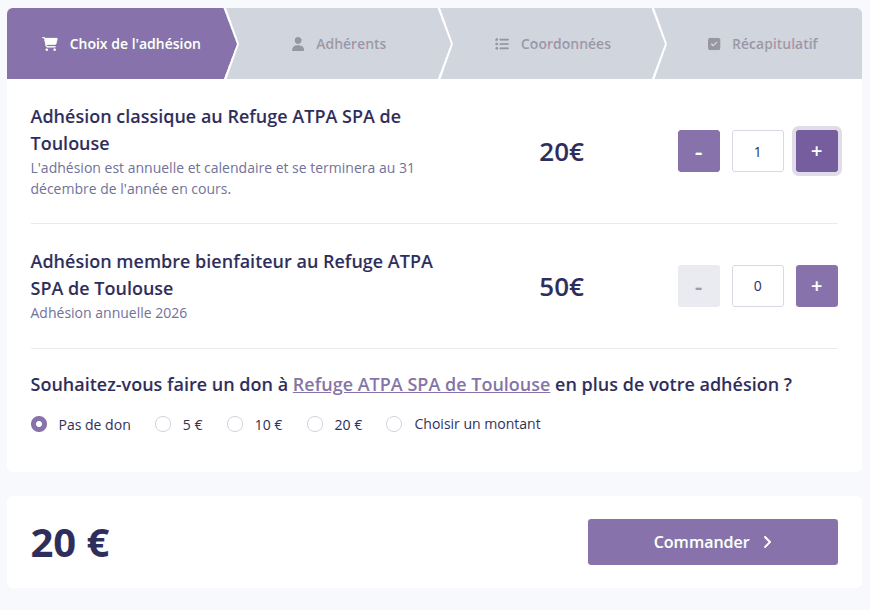Choose the Choisir un montant donation option
The width and height of the screenshot is (870, 610).
click(394, 424)
